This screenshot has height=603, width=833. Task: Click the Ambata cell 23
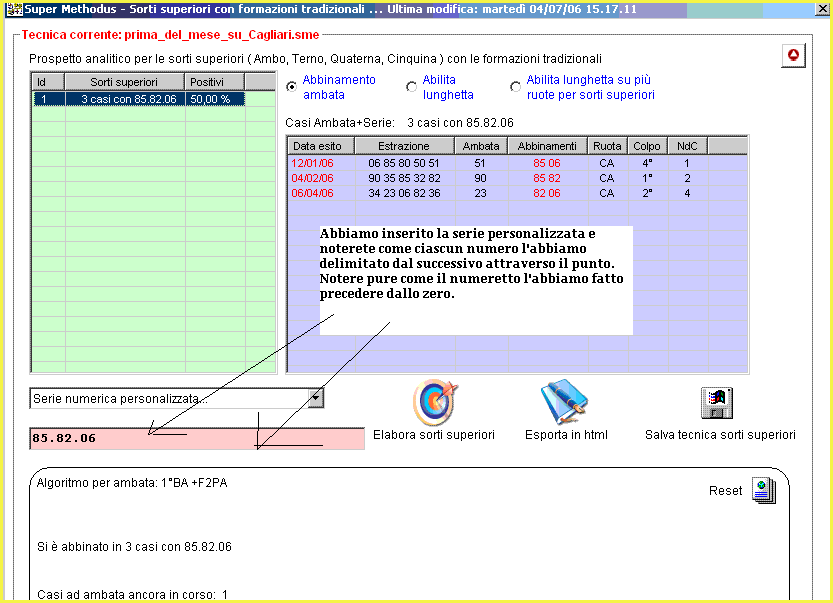coord(480,193)
